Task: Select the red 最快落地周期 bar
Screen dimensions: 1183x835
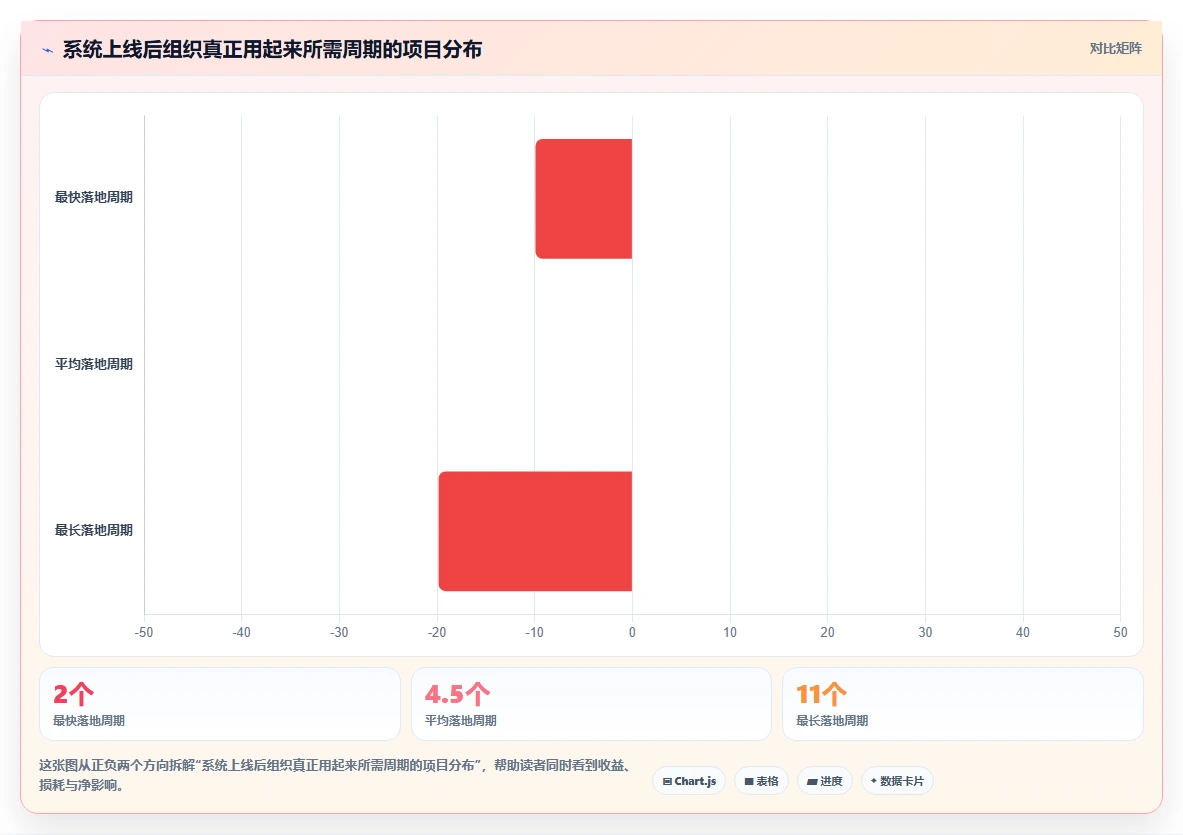Action: [x=583, y=198]
